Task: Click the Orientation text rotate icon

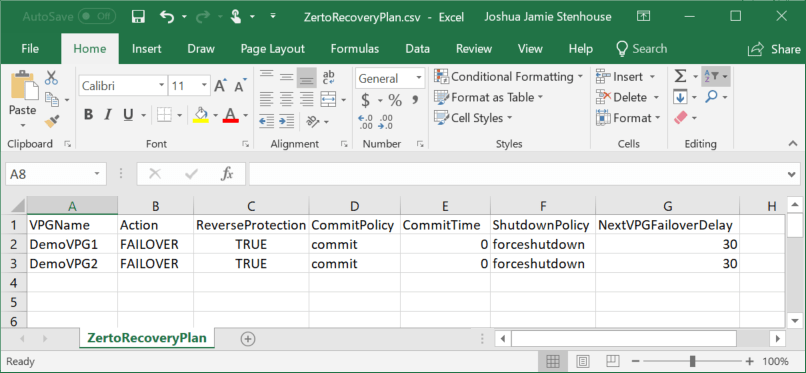Action: point(313,121)
